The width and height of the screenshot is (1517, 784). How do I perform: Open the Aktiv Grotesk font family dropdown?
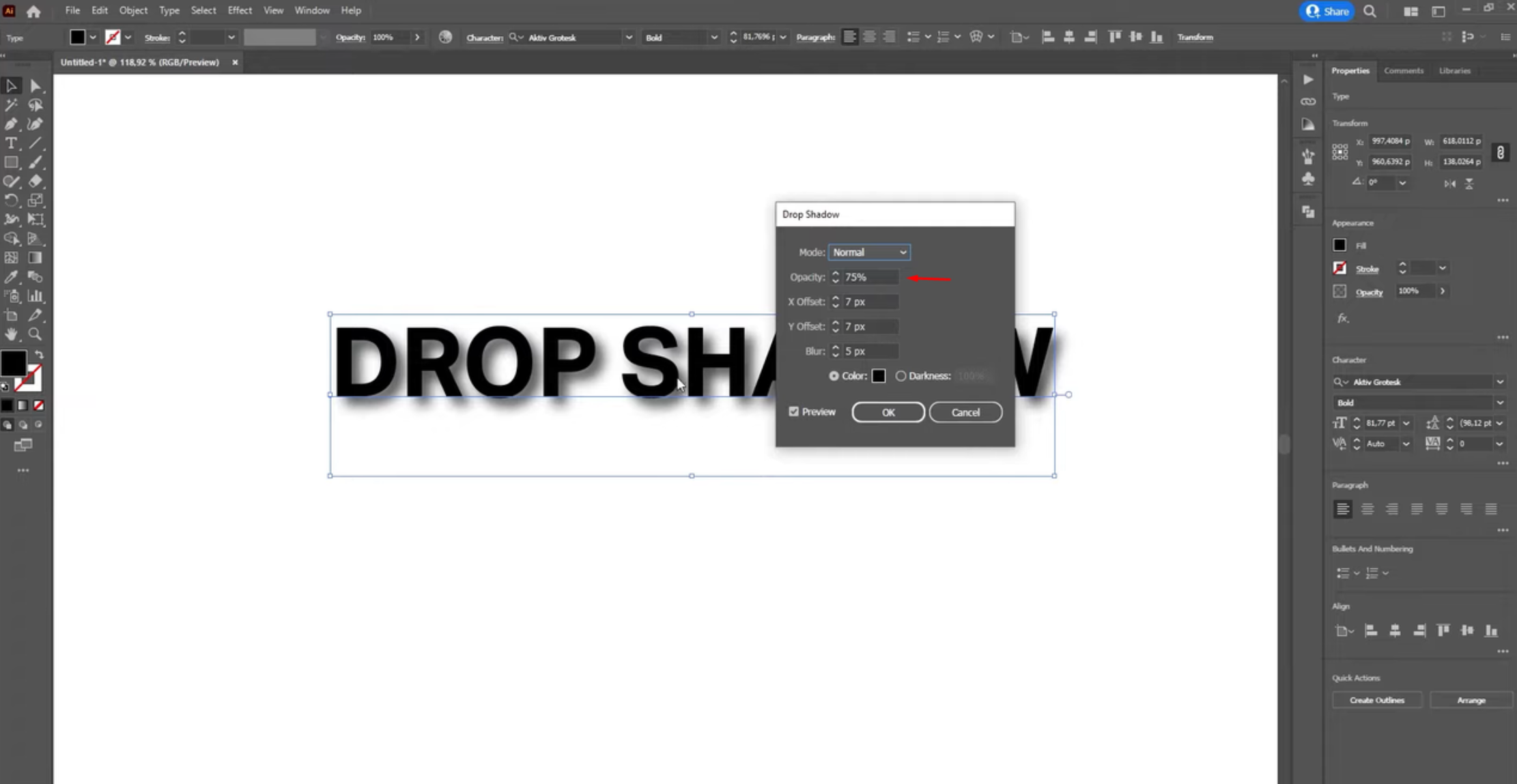(x=1500, y=381)
